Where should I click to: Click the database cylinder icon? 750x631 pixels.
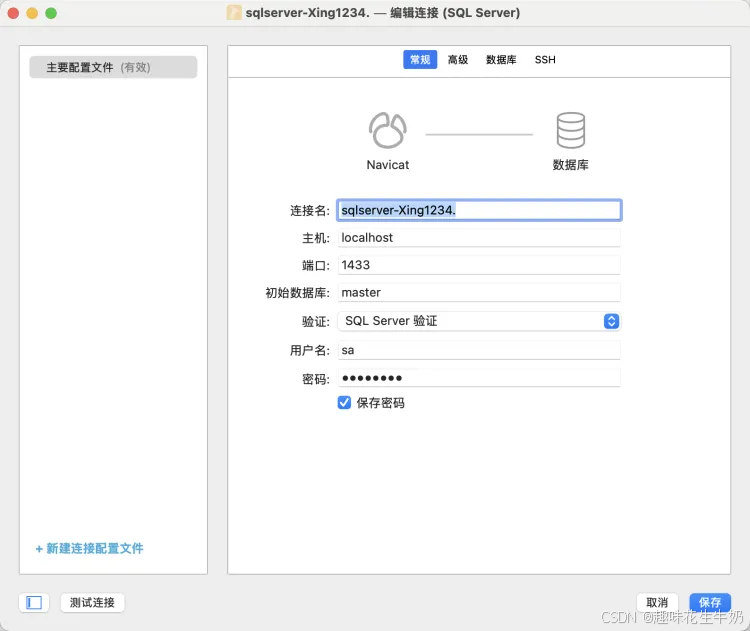click(571, 130)
